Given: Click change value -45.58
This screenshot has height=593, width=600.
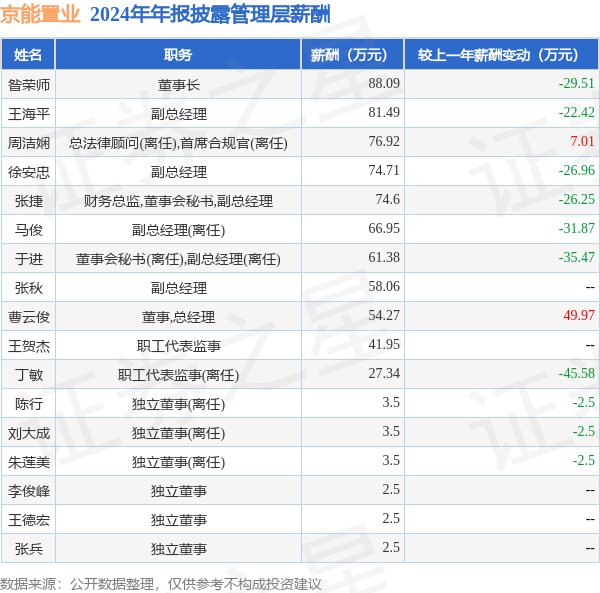Looking at the screenshot, I should coord(576,373).
